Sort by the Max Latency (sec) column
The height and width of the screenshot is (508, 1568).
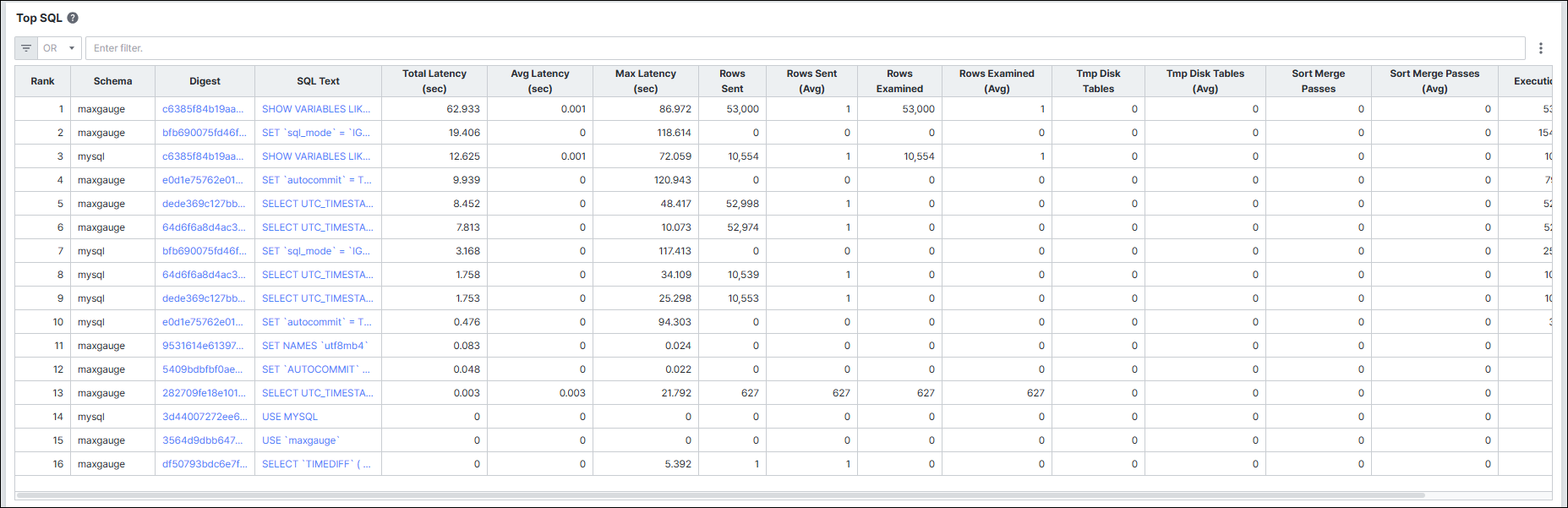tap(646, 81)
